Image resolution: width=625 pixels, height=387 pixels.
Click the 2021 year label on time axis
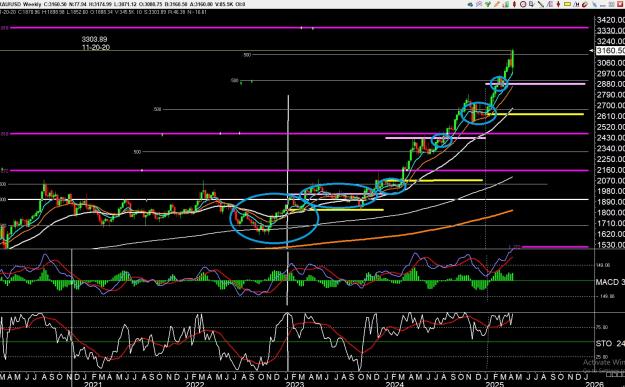pyautogui.click(x=93, y=384)
